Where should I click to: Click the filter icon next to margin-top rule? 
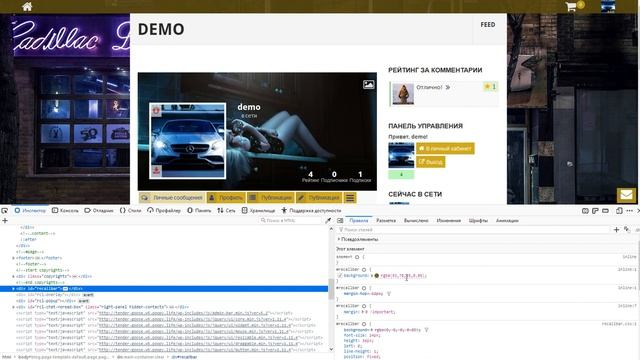coord(389,294)
